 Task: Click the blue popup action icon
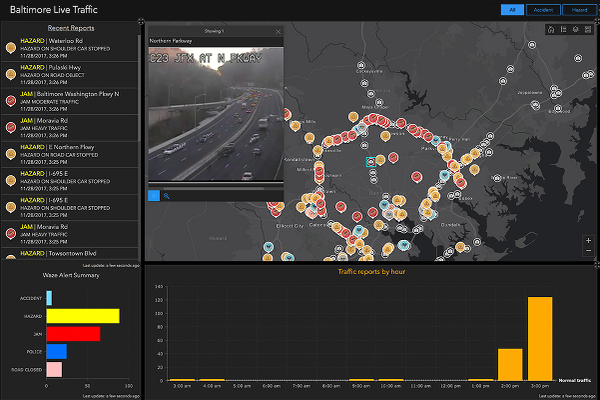pyautogui.click(x=153, y=195)
